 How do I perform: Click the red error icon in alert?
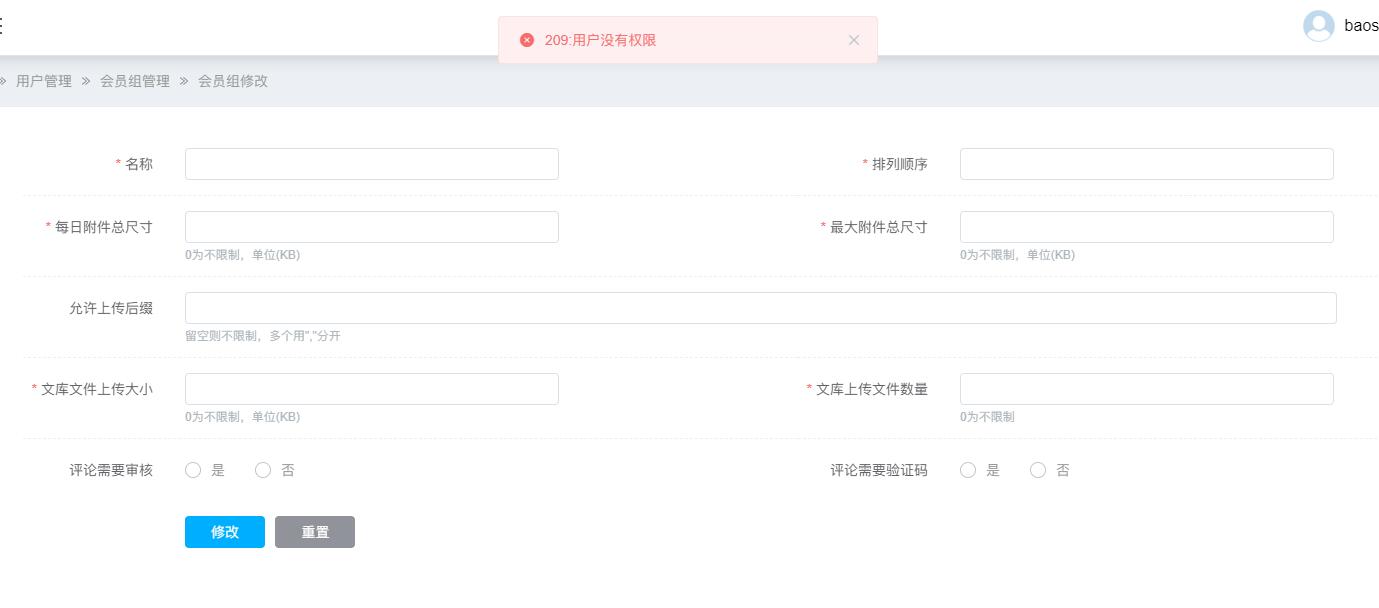tap(527, 40)
